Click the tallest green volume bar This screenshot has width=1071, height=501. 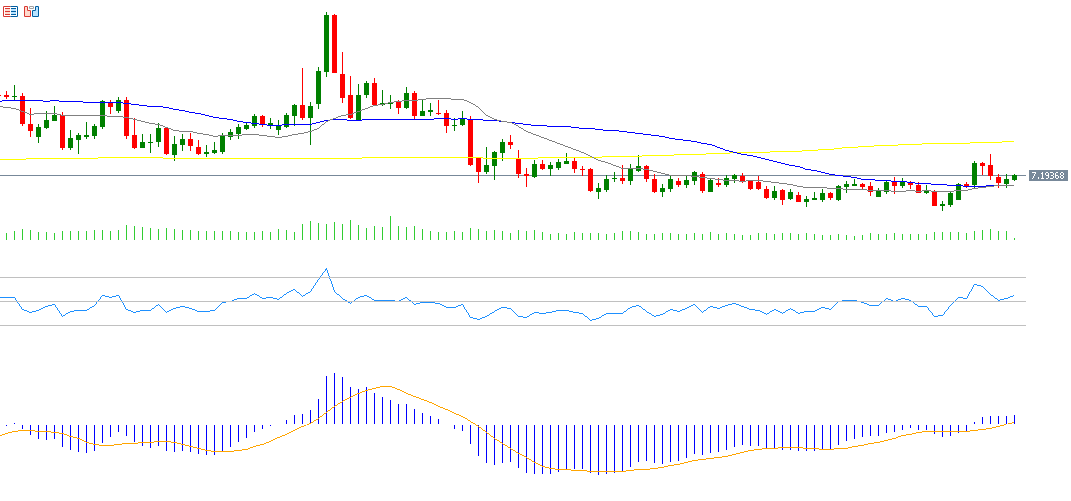(390, 229)
